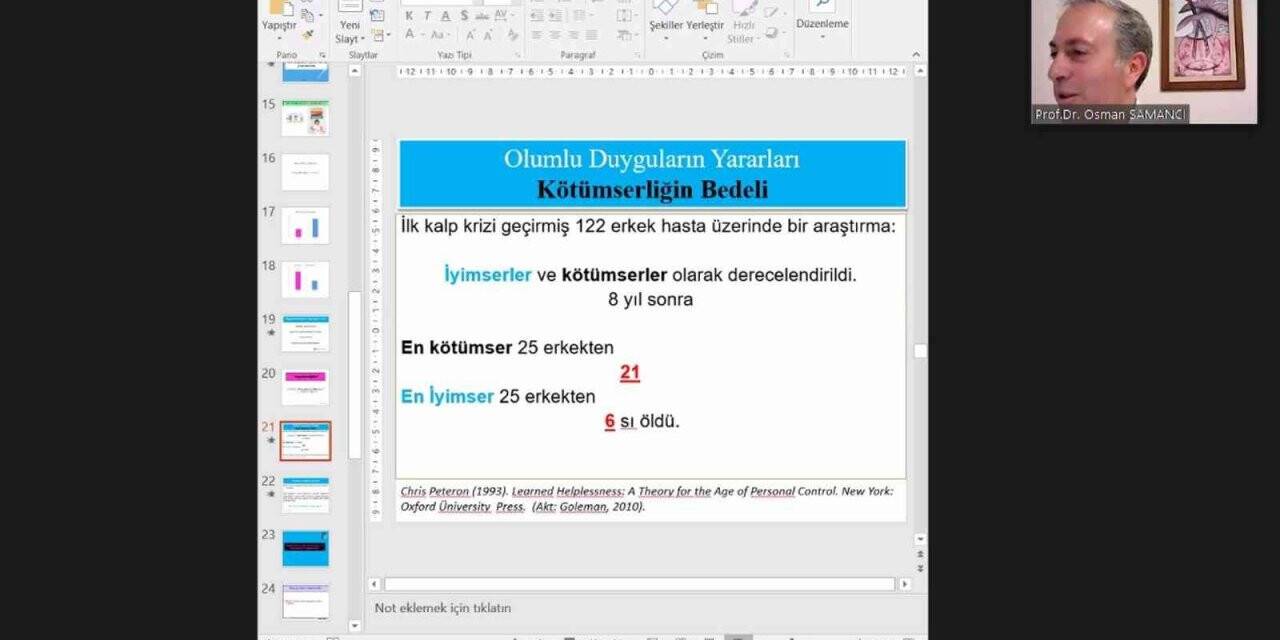The width and height of the screenshot is (1280, 640).
Task: Apply bold with the K formatting icon
Action: [409, 16]
